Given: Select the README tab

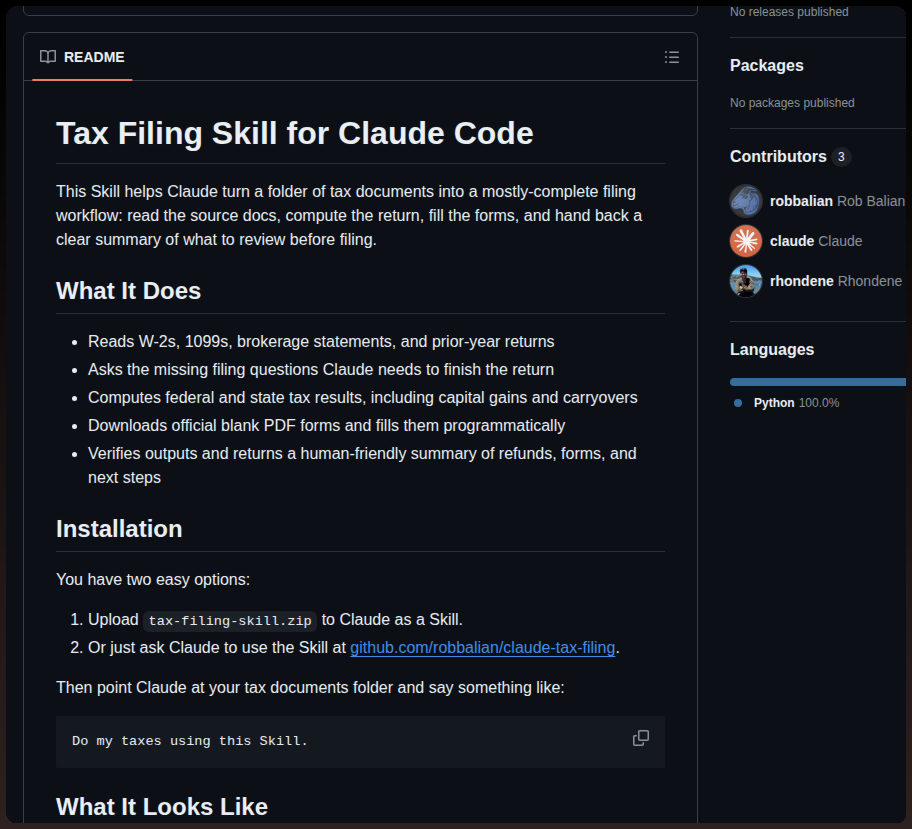Looking at the screenshot, I should click(x=82, y=57).
